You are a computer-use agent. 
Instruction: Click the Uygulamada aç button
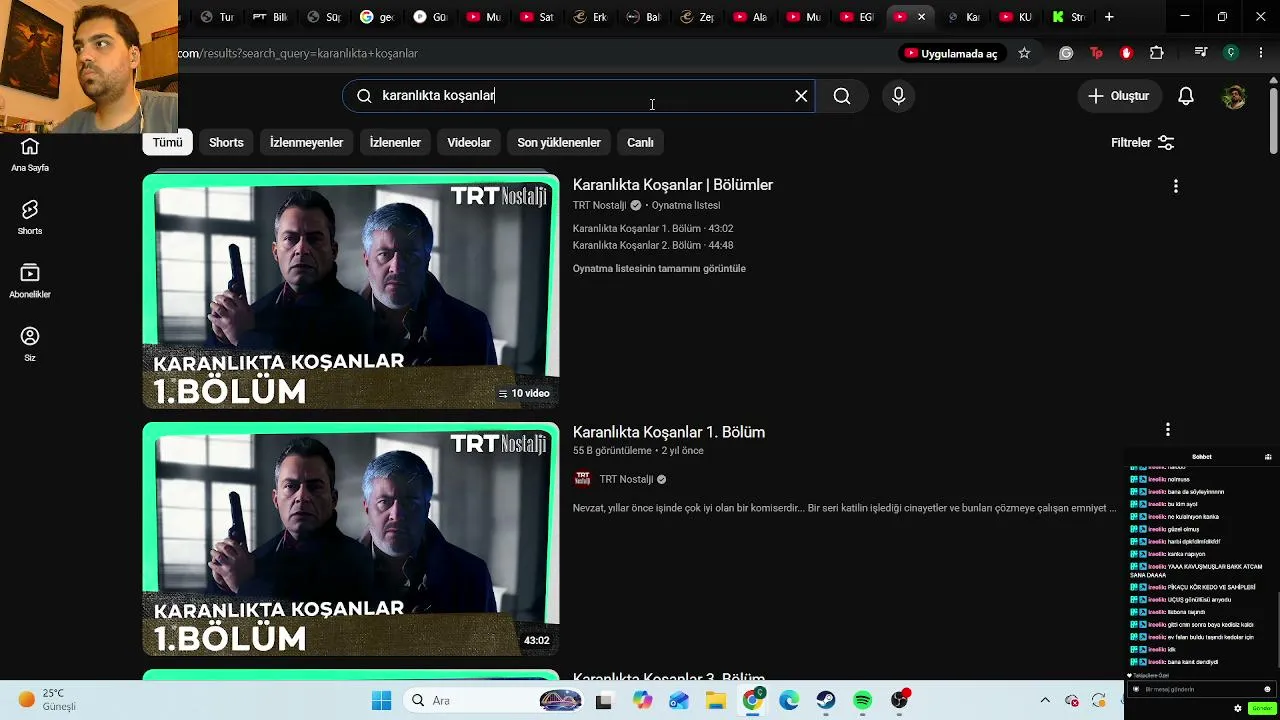pyautogui.click(x=951, y=53)
